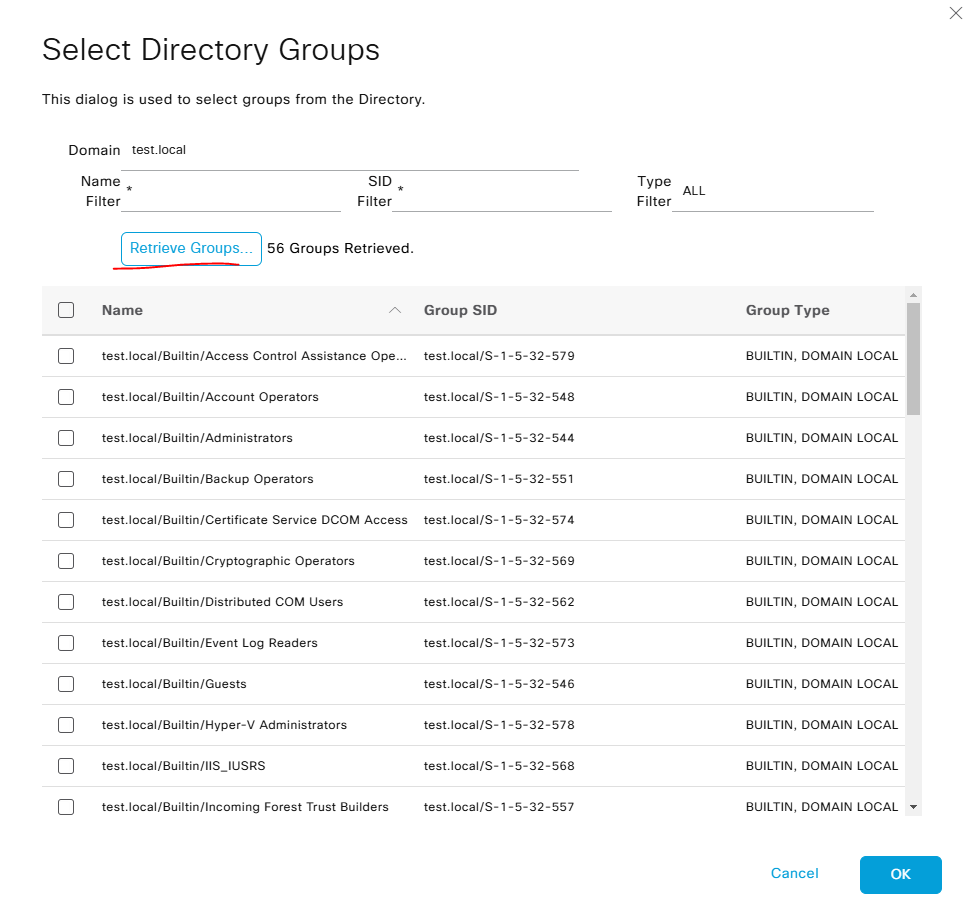Click the Retrieve Groups button
The width and height of the screenshot is (963, 903).
coord(191,249)
